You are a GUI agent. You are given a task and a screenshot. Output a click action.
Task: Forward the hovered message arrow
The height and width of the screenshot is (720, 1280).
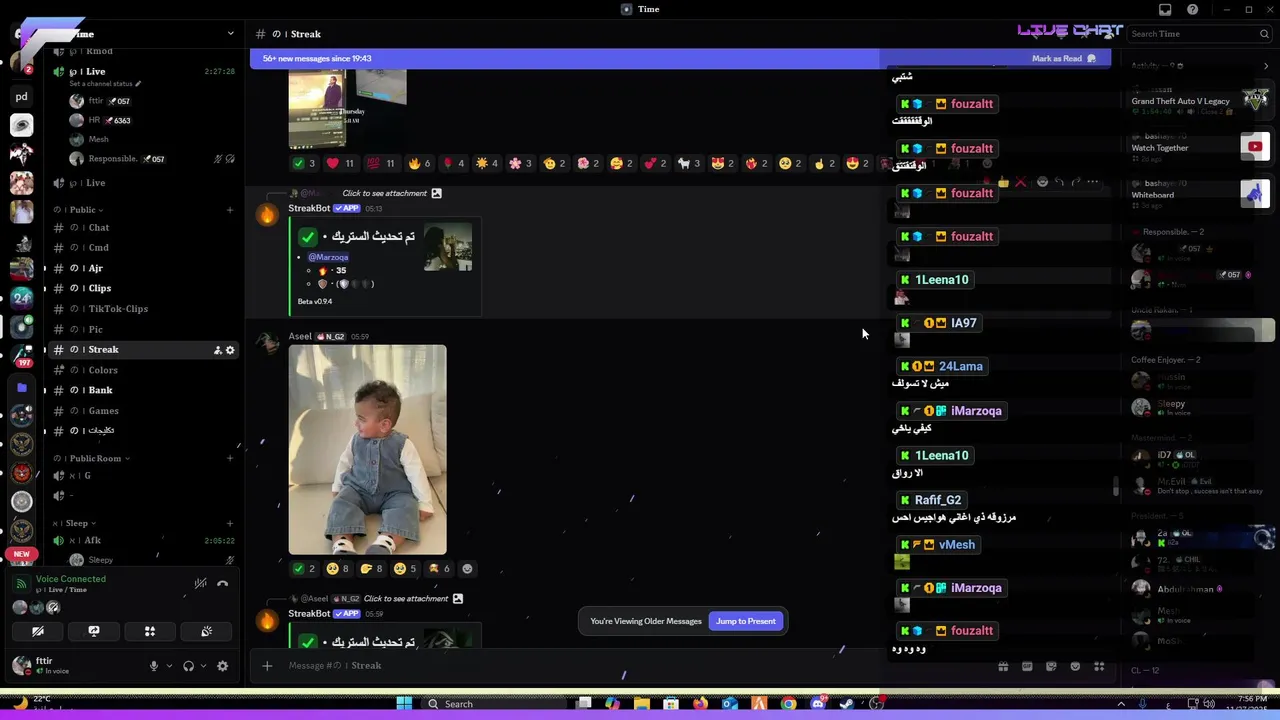(x=1076, y=182)
